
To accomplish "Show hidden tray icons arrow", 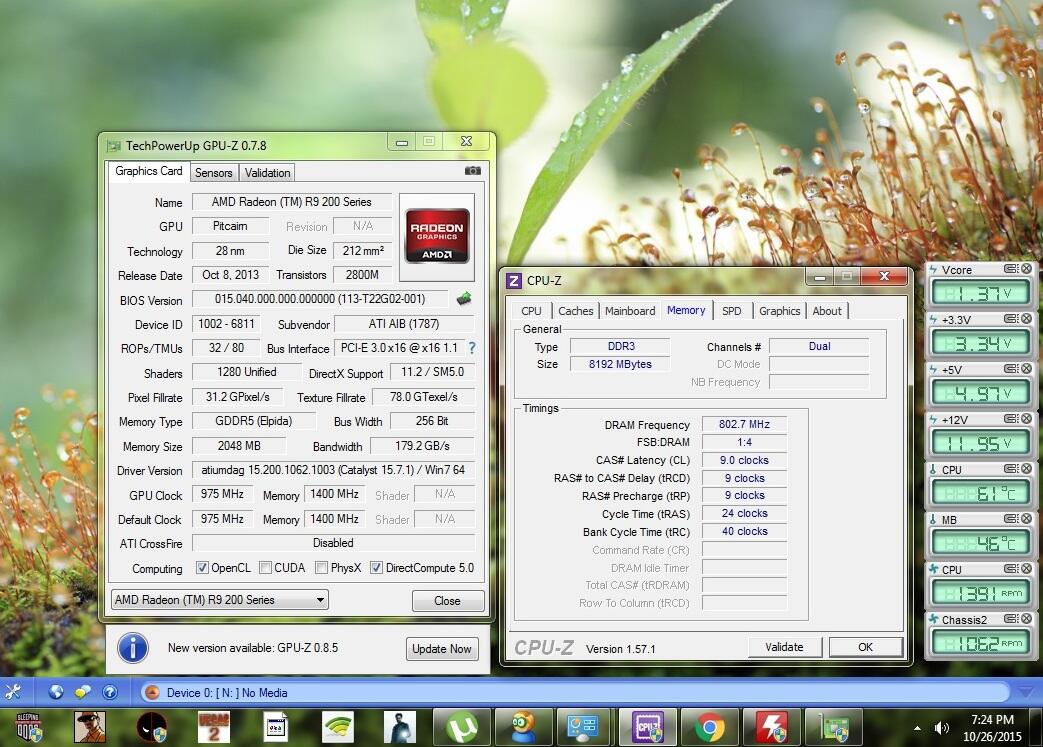I will 917,728.
